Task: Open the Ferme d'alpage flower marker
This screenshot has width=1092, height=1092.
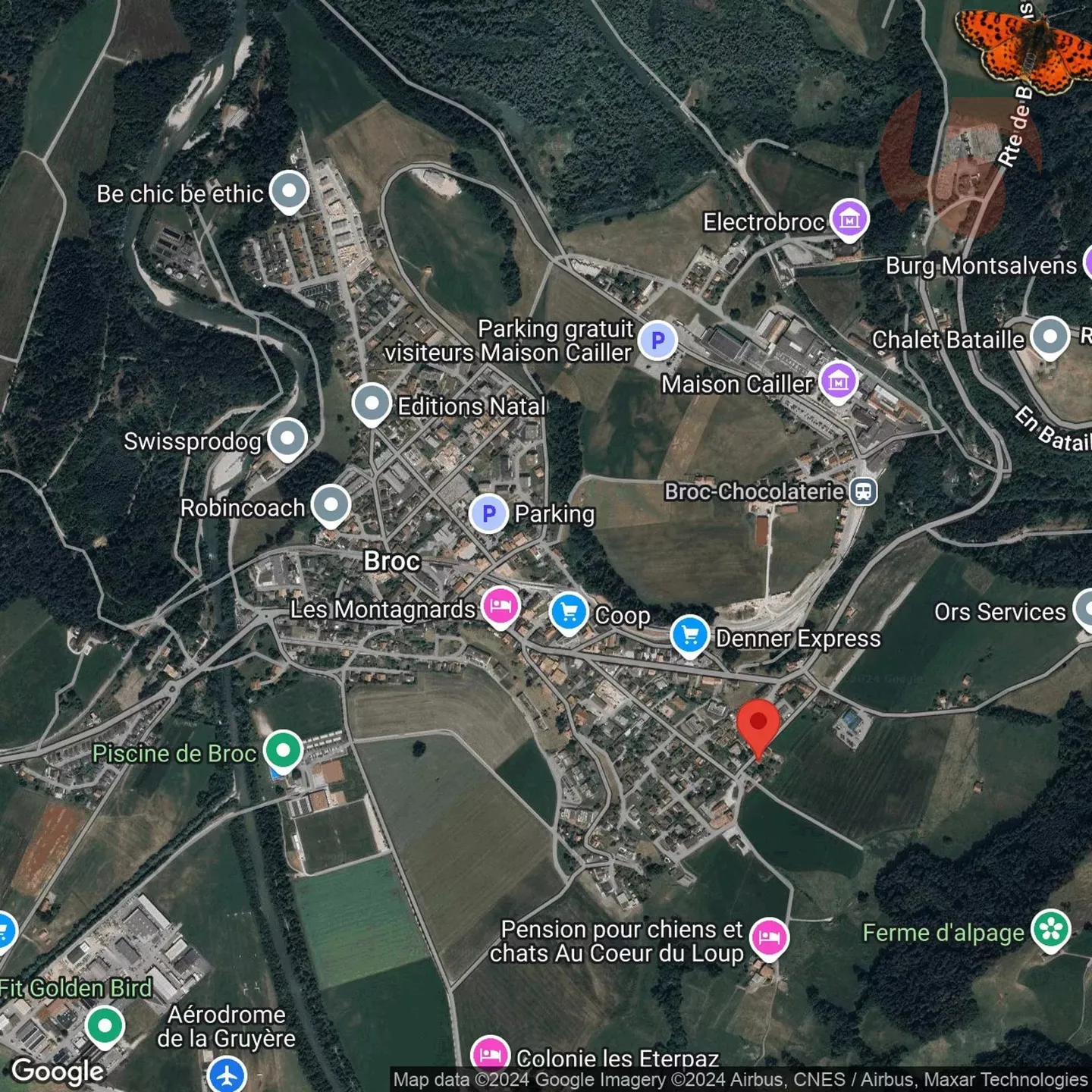Action: 1051,930
